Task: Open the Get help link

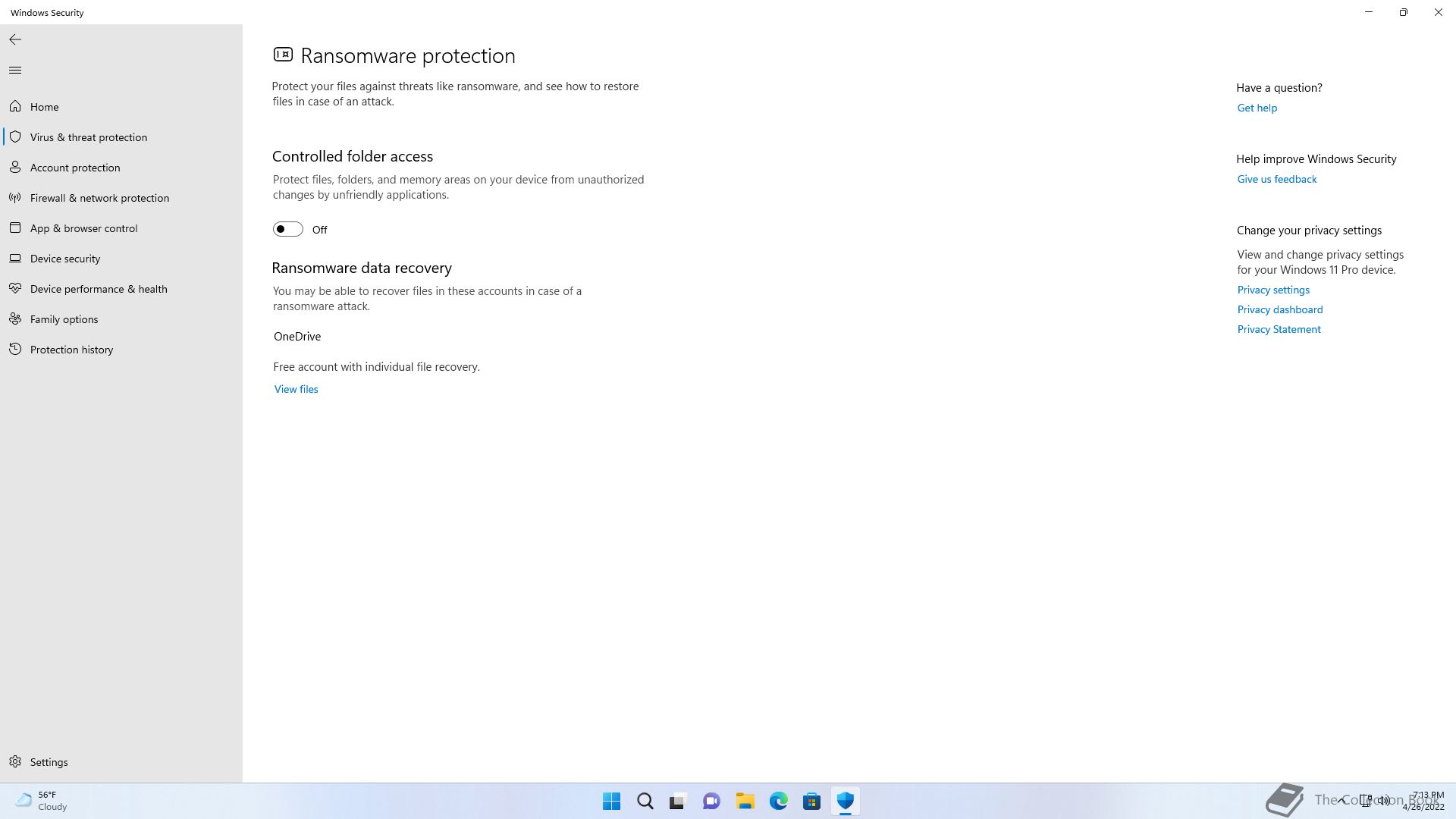Action: pyautogui.click(x=1257, y=108)
